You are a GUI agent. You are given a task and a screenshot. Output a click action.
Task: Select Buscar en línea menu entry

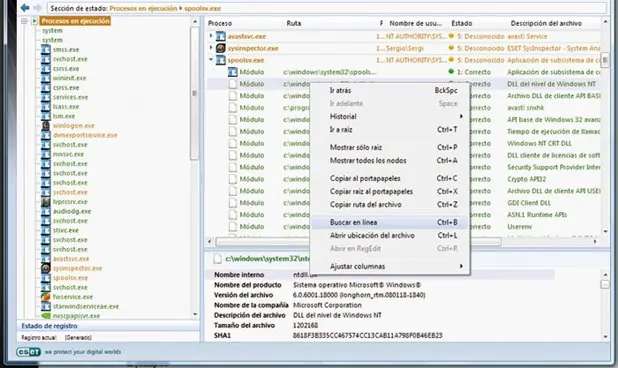[x=390, y=222]
